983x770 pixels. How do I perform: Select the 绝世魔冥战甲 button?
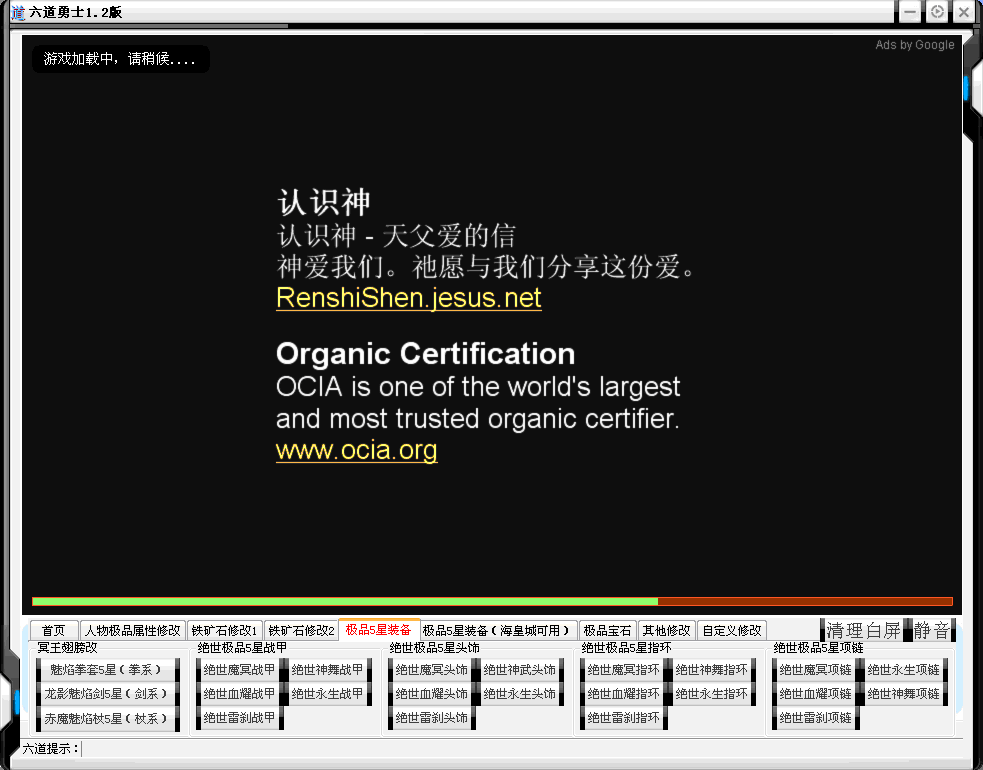239,669
